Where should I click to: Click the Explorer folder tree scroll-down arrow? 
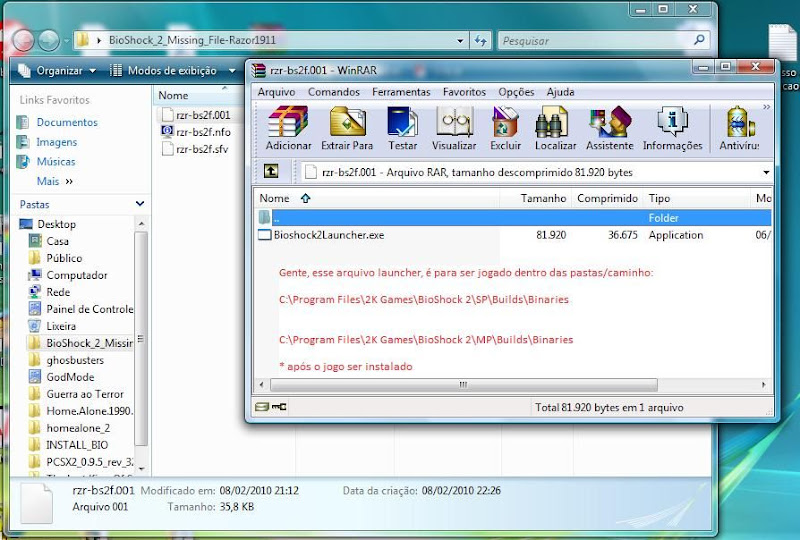pyautogui.click(x=141, y=468)
